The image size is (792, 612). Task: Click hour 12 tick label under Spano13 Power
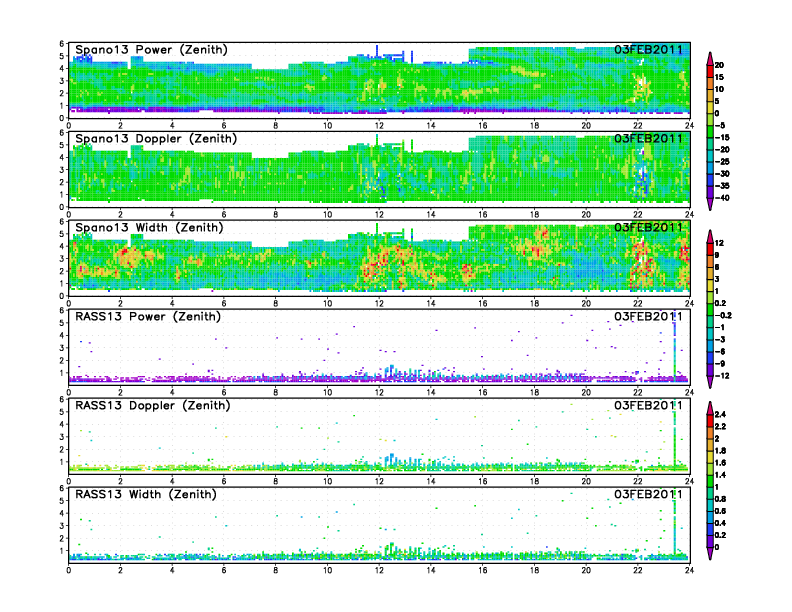[379, 125]
